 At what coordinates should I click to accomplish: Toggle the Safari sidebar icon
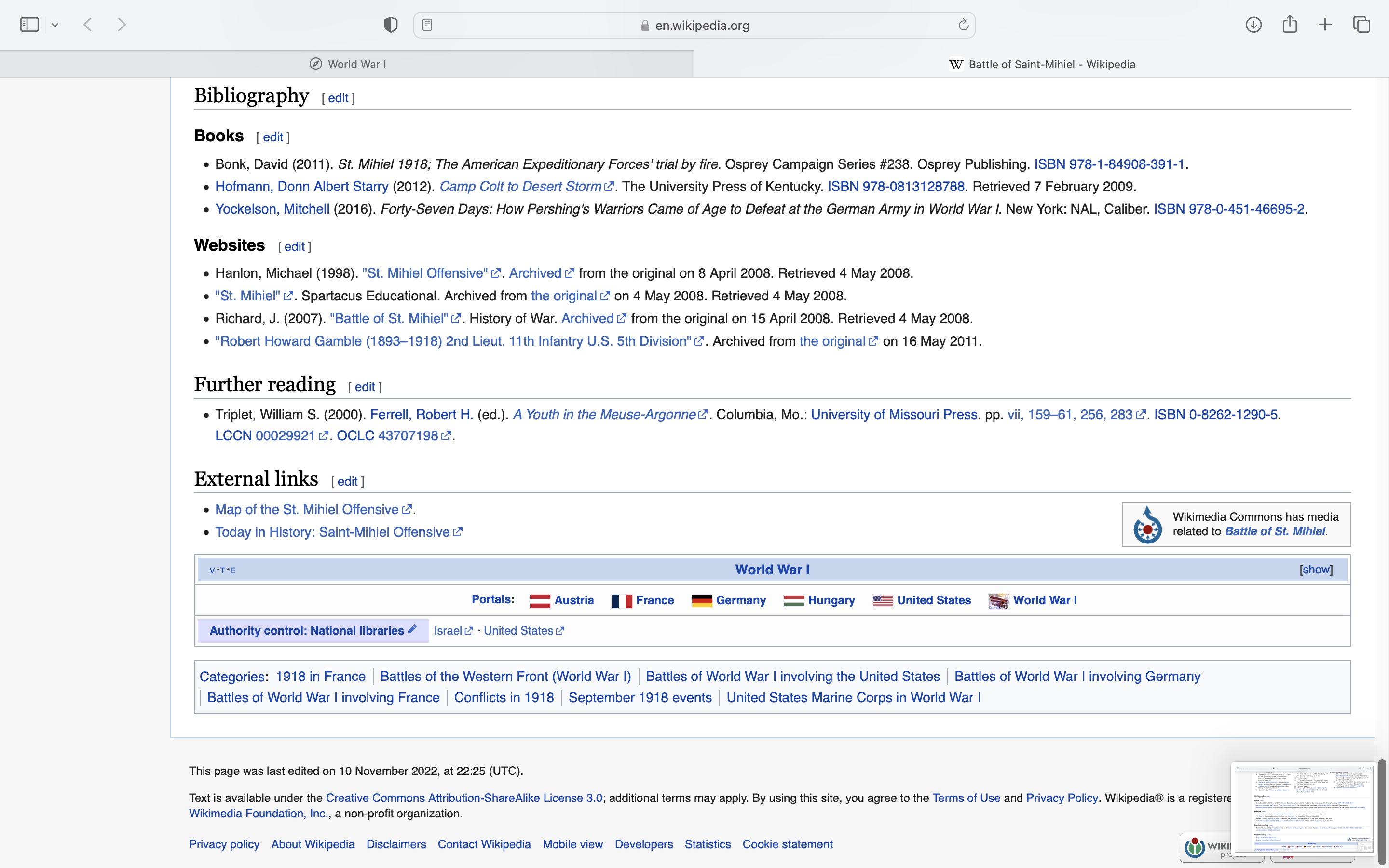(x=29, y=25)
